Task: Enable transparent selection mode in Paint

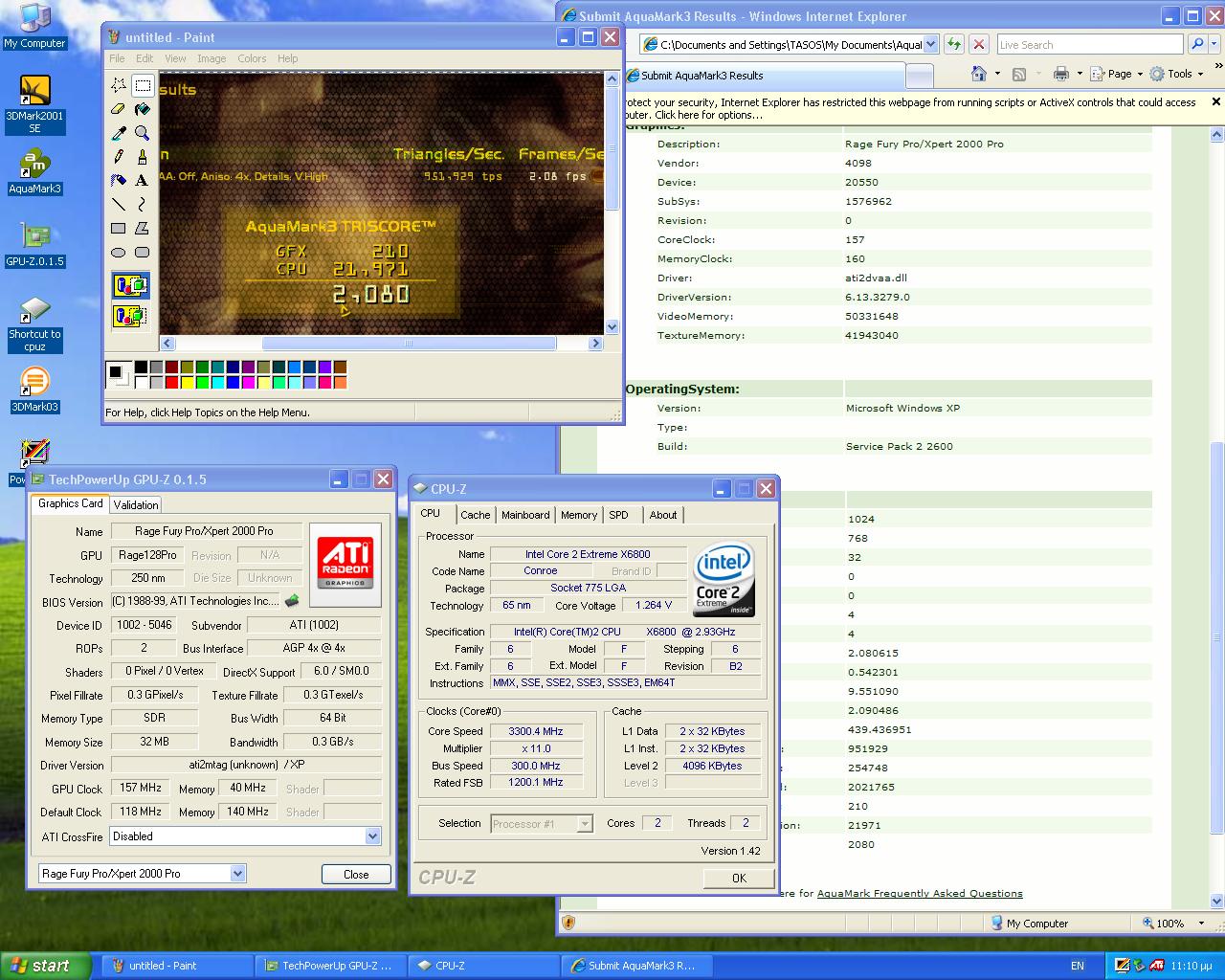Action: coord(130,315)
